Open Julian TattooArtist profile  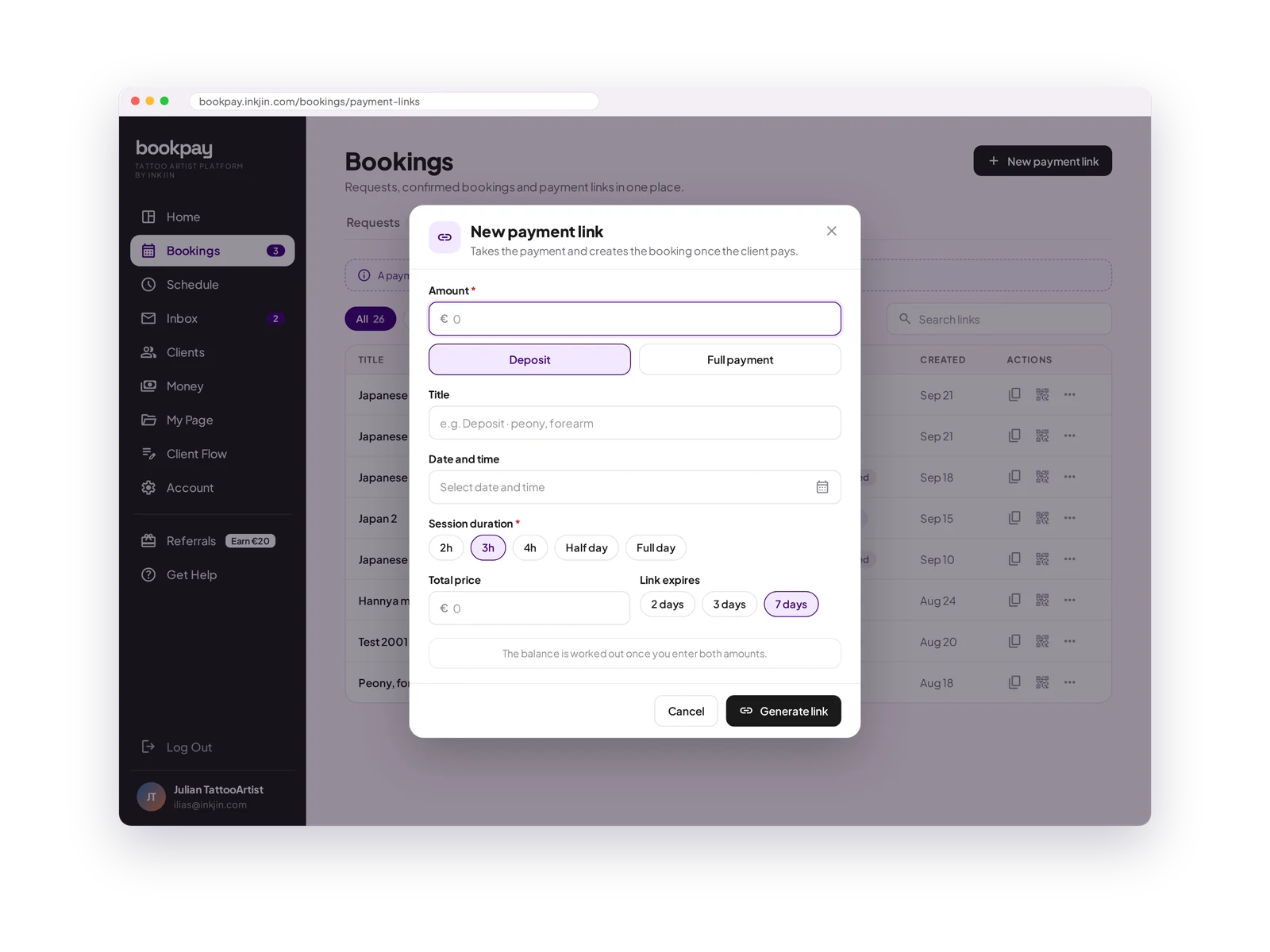pos(213,797)
